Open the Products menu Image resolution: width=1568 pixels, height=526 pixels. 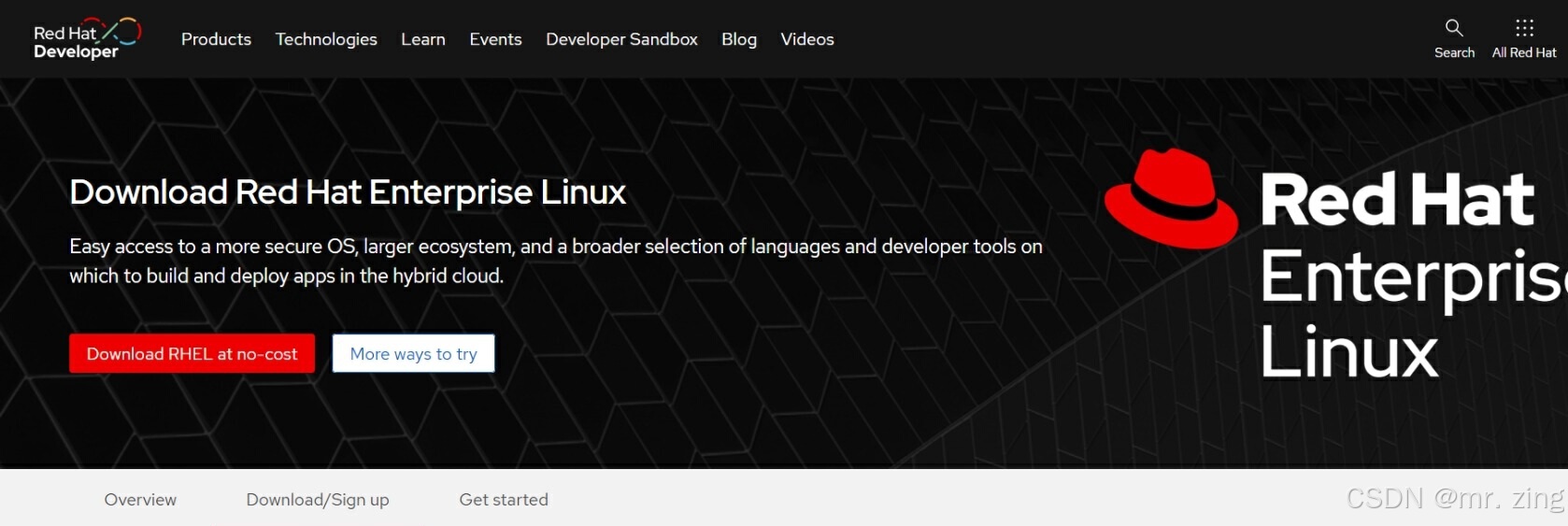coord(216,39)
